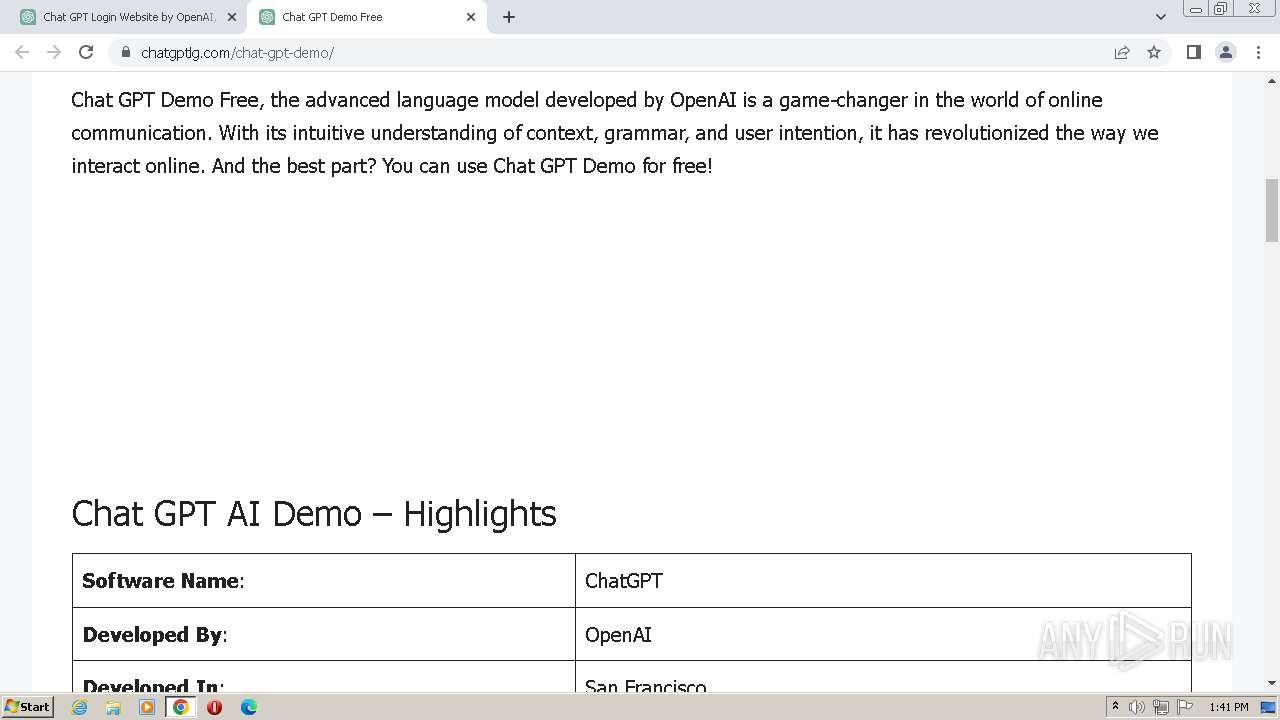Image resolution: width=1280 pixels, height=720 pixels.
Task: Open the Windows Start menu
Action: (27, 707)
